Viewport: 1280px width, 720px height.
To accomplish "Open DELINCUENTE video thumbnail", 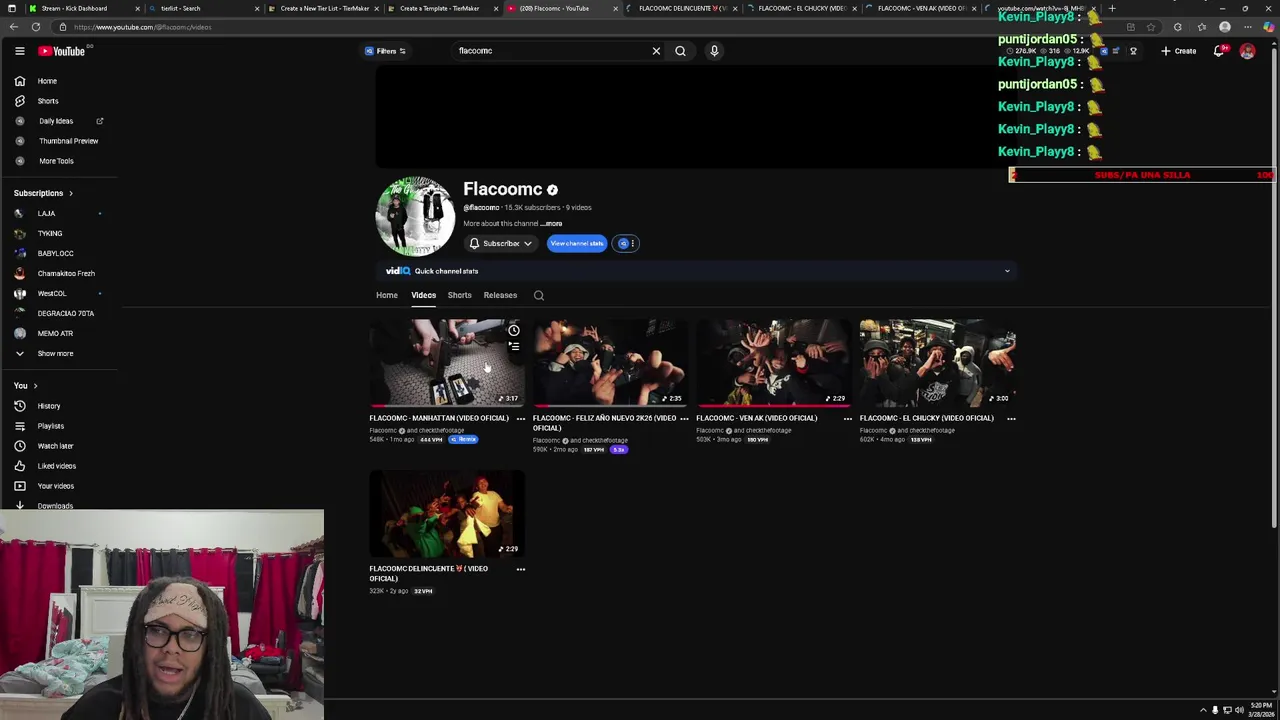I will click(x=446, y=513).
